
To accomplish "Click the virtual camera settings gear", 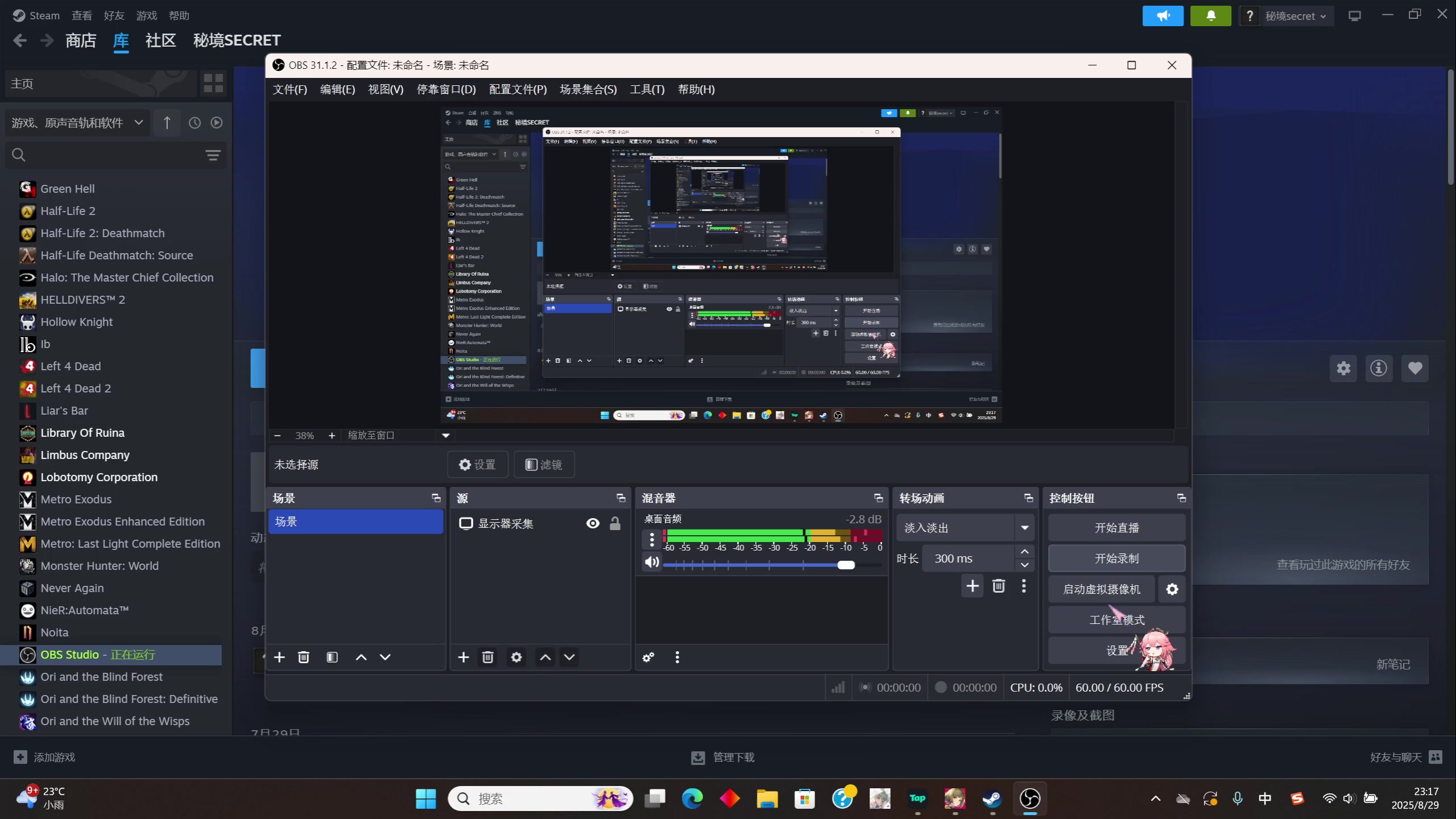I will point(1172,589).
